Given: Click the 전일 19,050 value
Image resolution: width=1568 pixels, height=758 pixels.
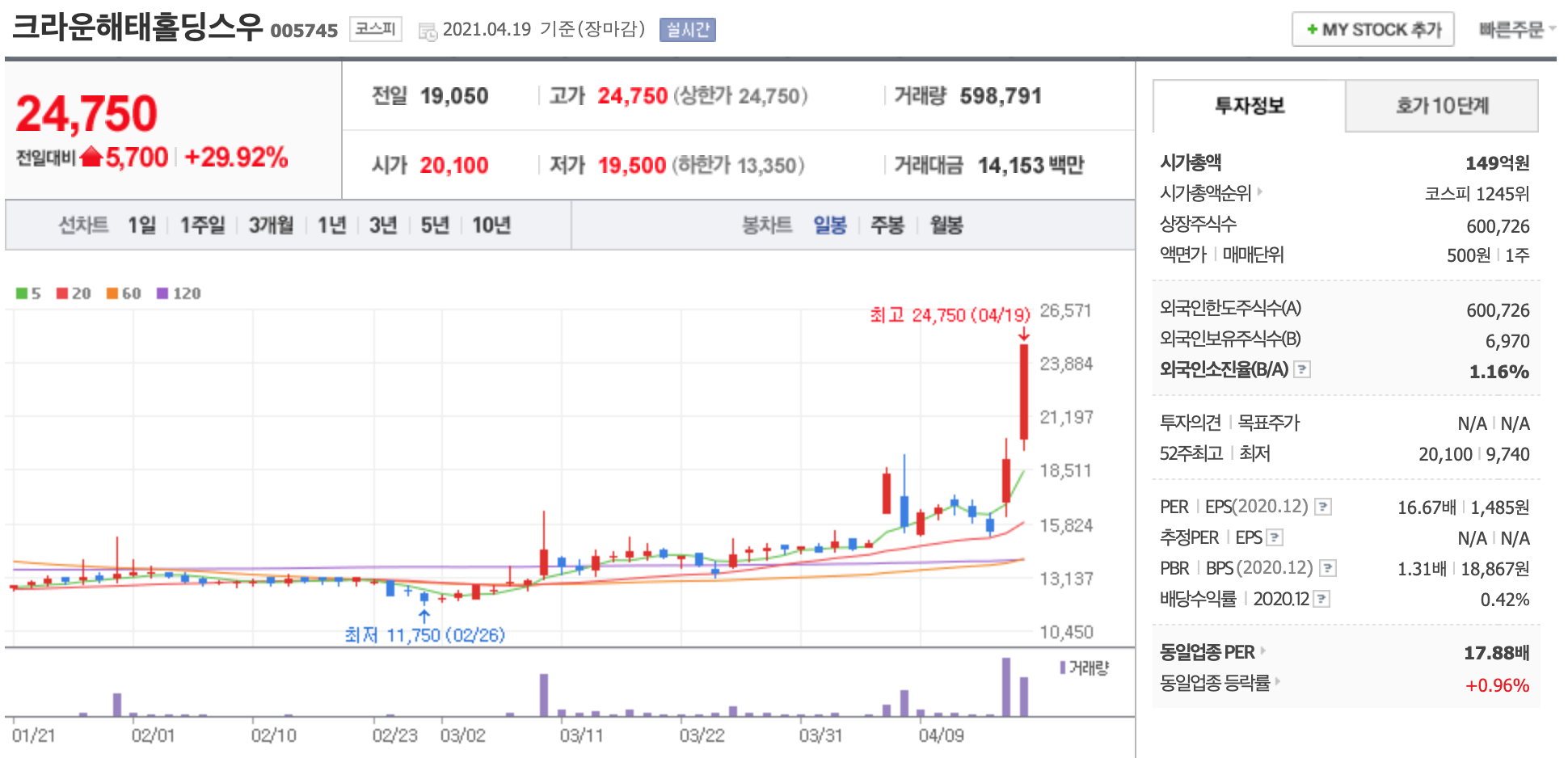Looking at the screenshot, I should pyautogui.click(x=454, y=96).
